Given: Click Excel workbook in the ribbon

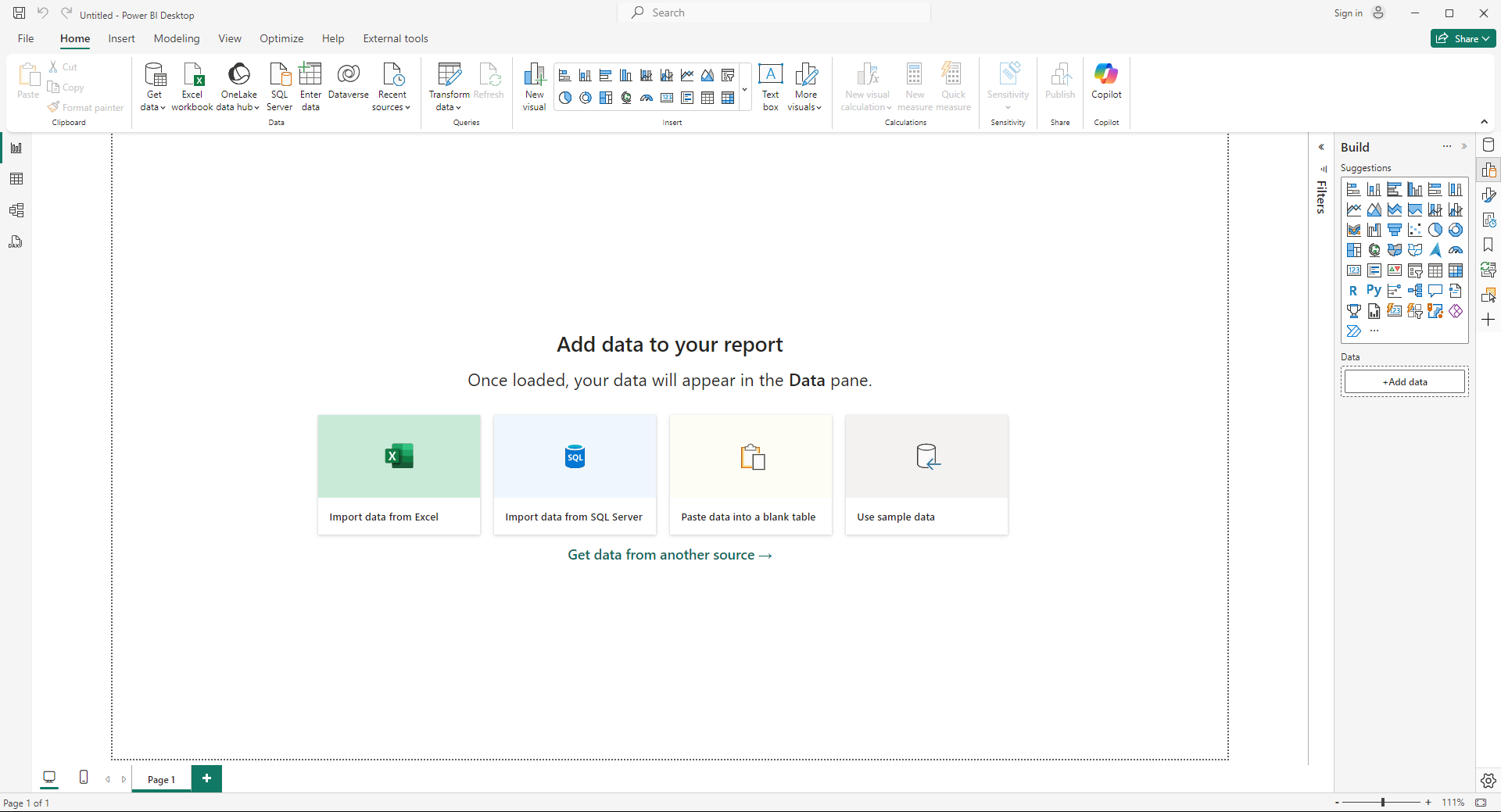Looking at the screenshot, I should click(x=192, y=87).
